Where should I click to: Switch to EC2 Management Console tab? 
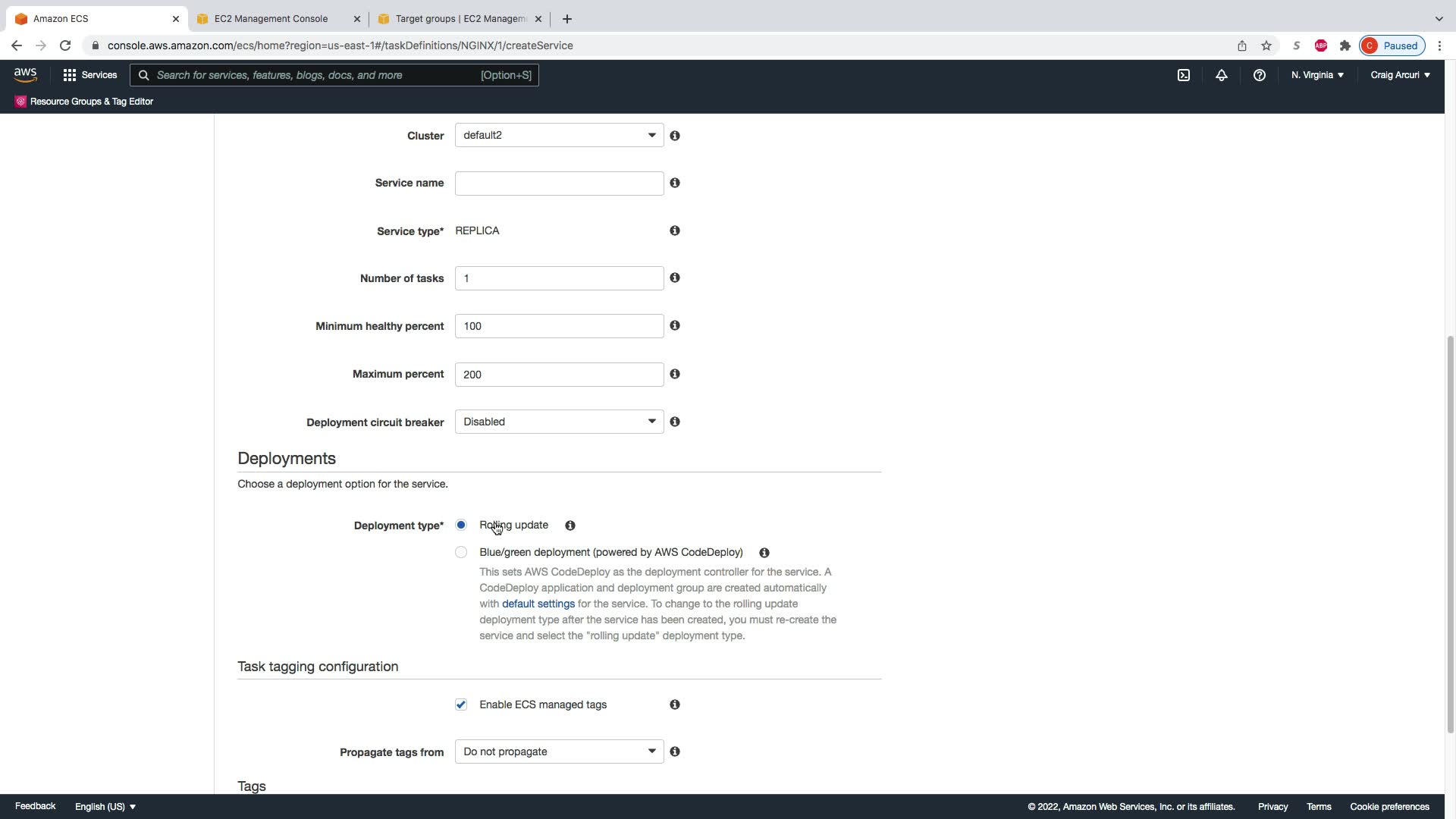pos(271,19)
